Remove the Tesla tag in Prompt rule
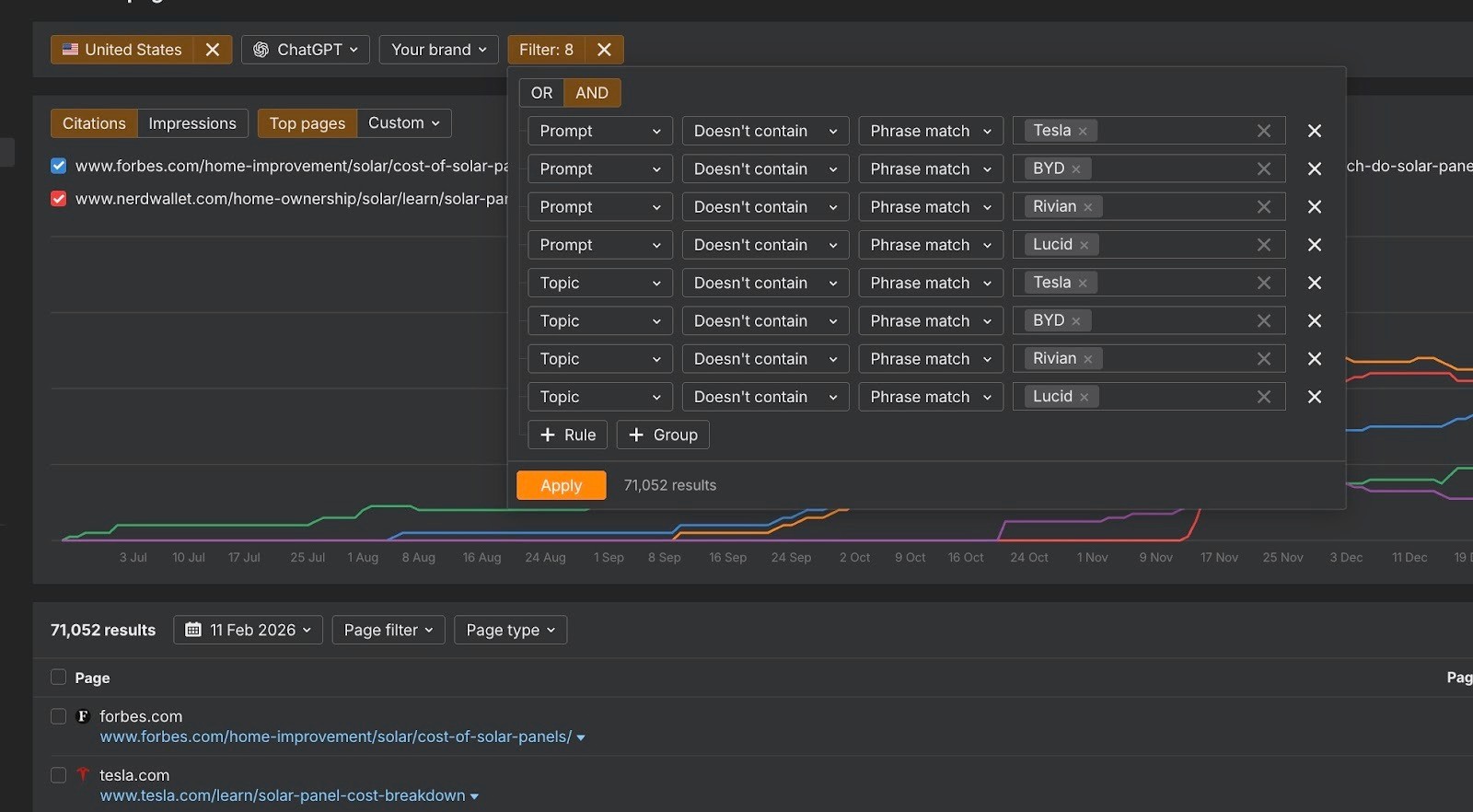 (1083, 131)
